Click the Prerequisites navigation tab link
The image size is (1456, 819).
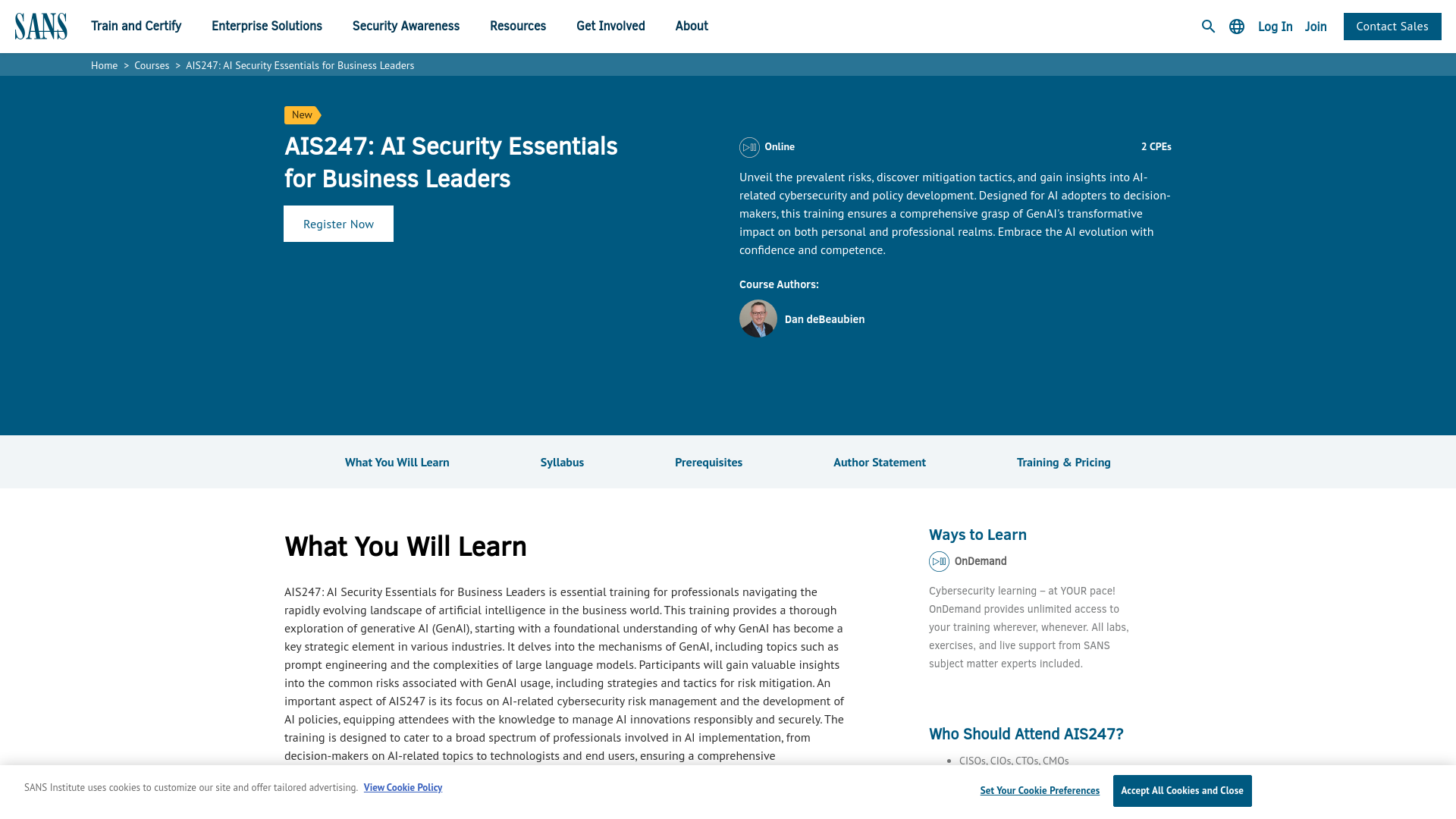708,461
